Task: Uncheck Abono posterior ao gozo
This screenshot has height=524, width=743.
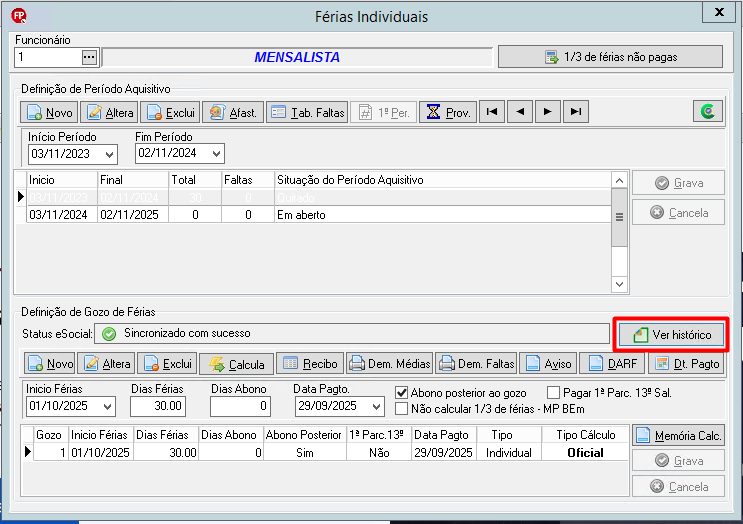Action: tap(401, 393)
